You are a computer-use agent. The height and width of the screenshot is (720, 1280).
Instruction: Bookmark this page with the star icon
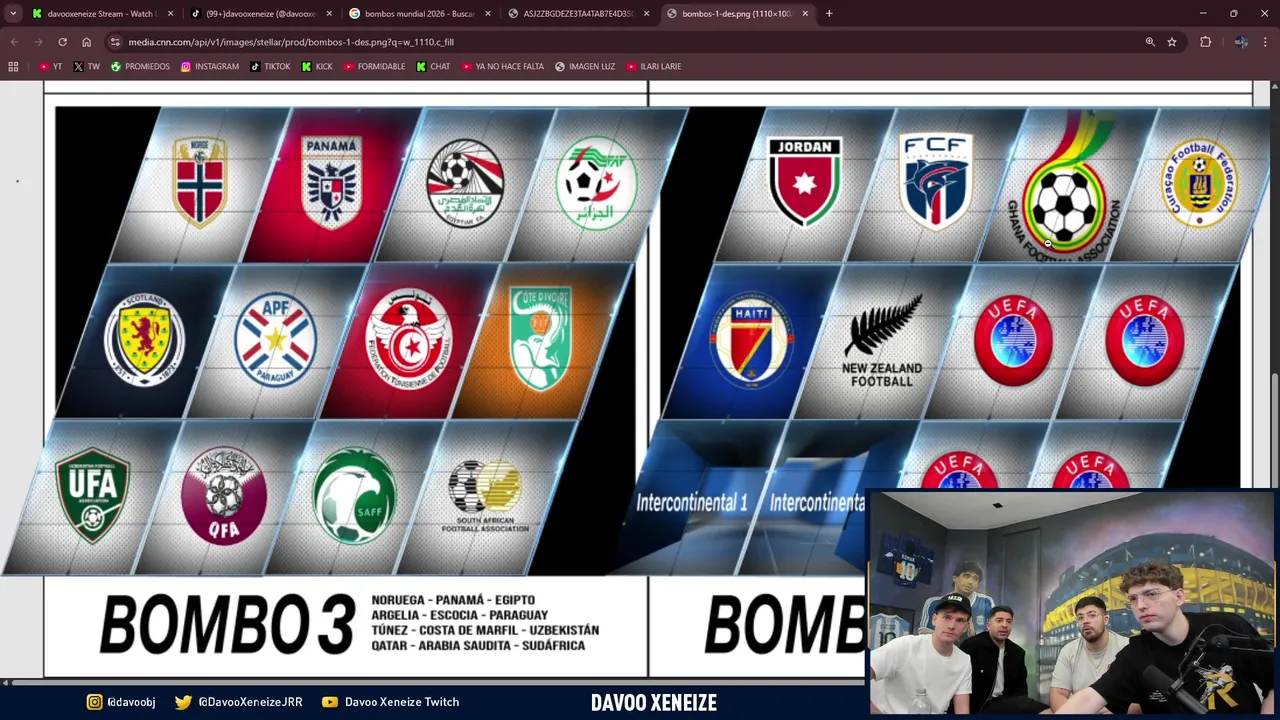1172,42
